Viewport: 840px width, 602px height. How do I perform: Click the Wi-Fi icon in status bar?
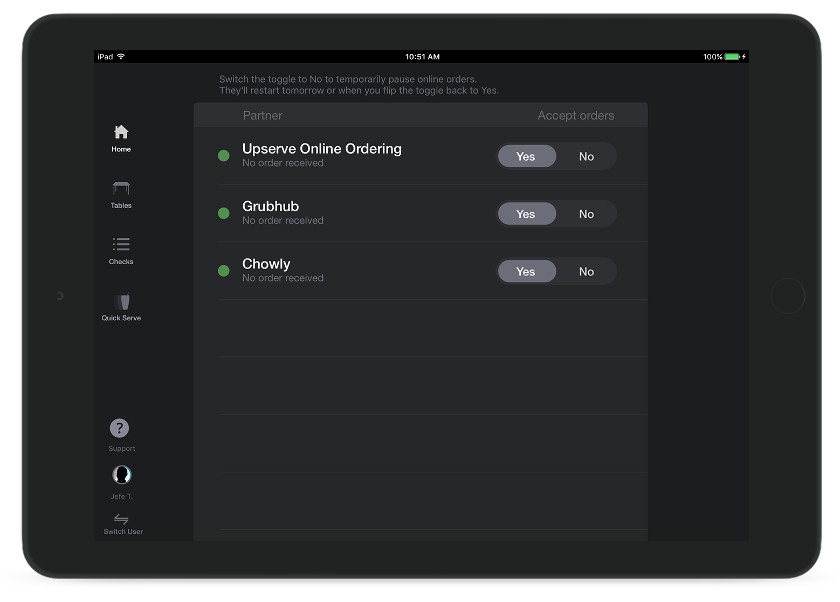click(121, 56)
